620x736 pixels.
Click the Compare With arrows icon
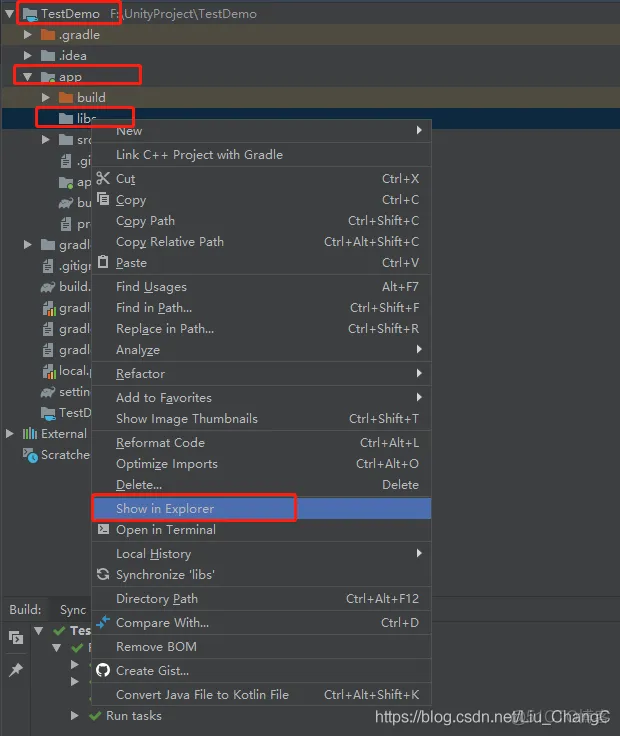click(x=103, y=622)
